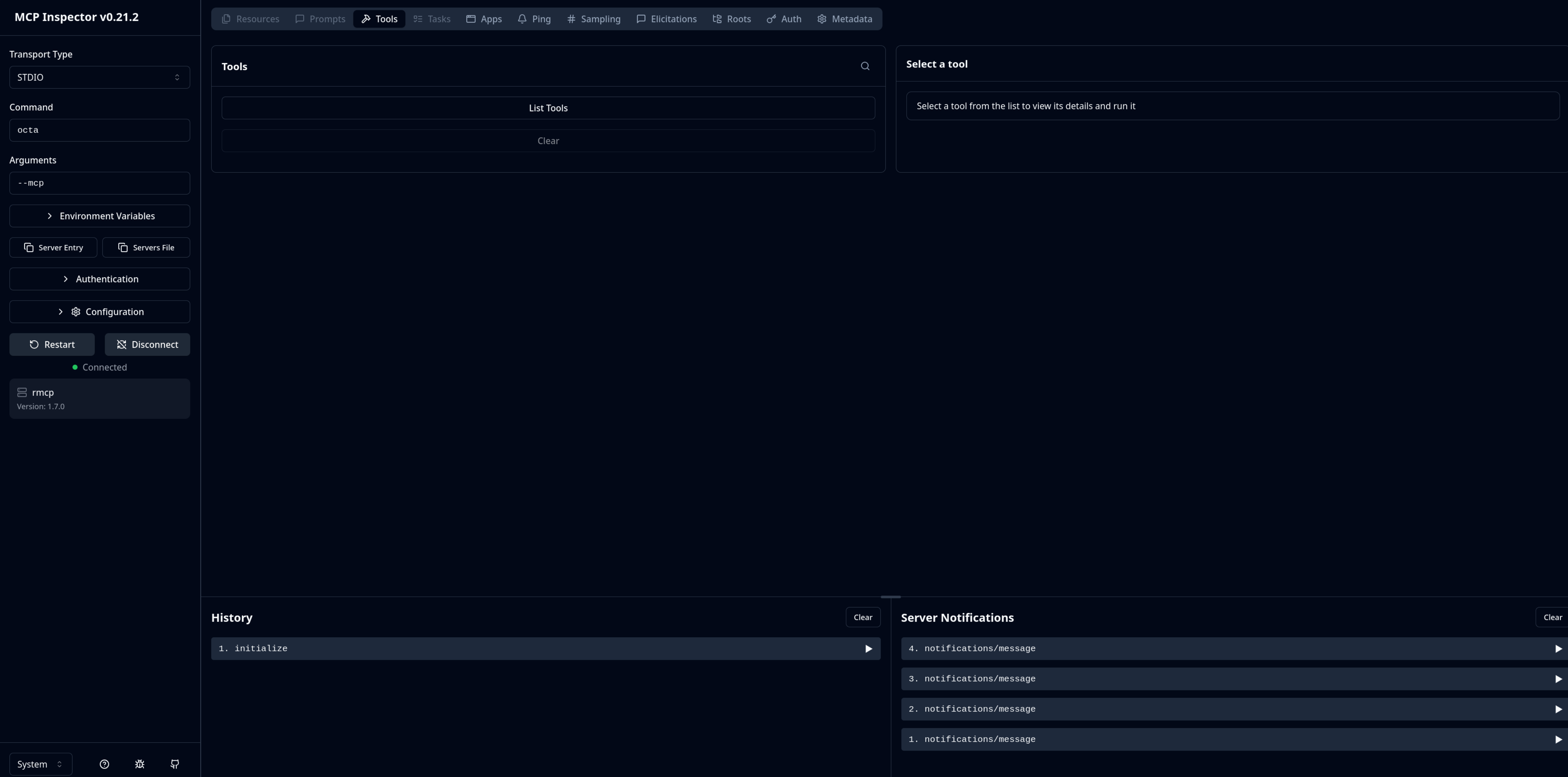Screen dimensions: 1568x777
Task: Expand notification 4 message entry
Action: point(1234,649)
